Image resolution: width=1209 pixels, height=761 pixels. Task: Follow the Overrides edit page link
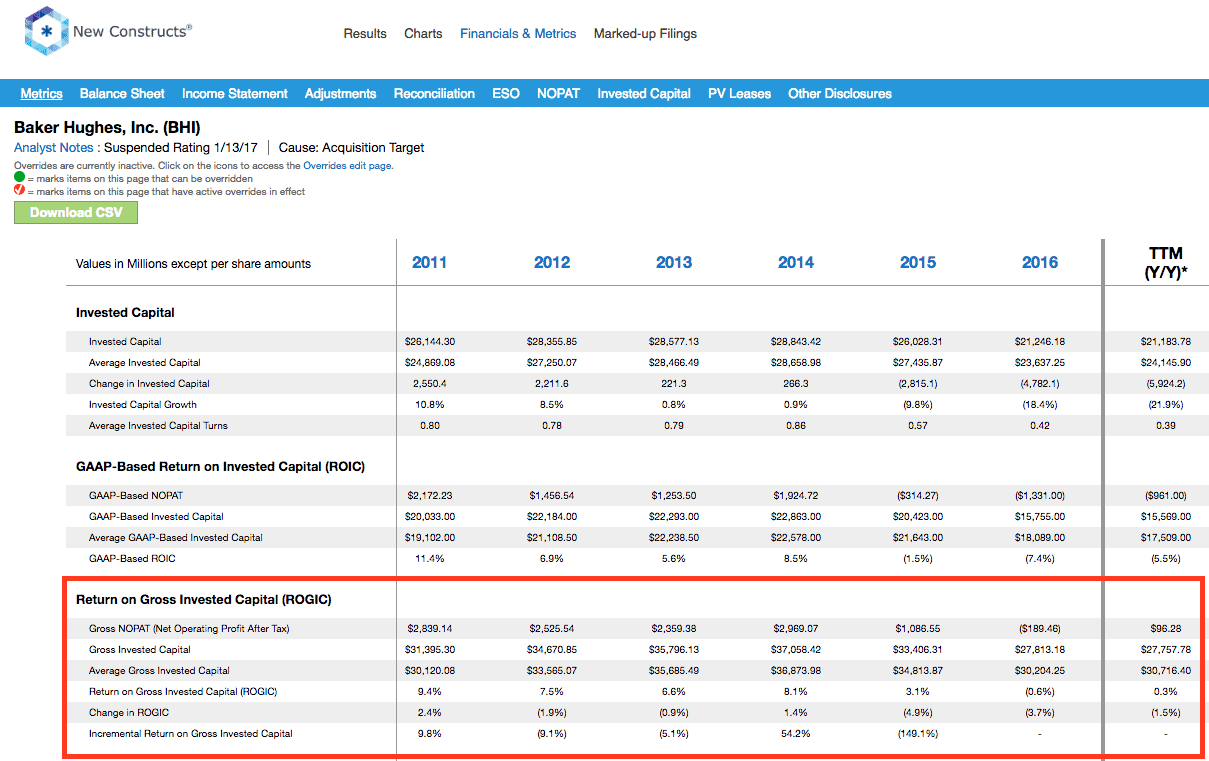[348, 166]
